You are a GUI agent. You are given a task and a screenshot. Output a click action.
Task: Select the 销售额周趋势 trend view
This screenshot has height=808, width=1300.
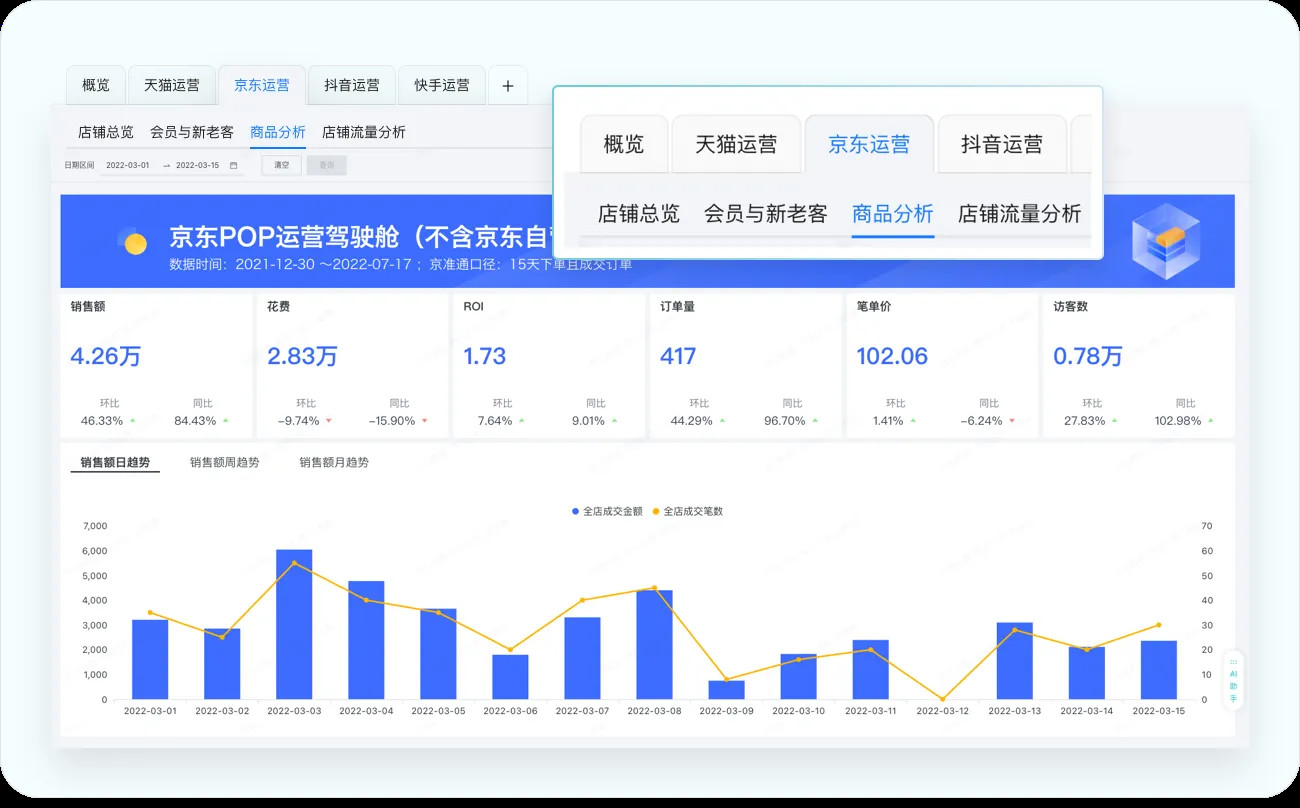(224, 463)
